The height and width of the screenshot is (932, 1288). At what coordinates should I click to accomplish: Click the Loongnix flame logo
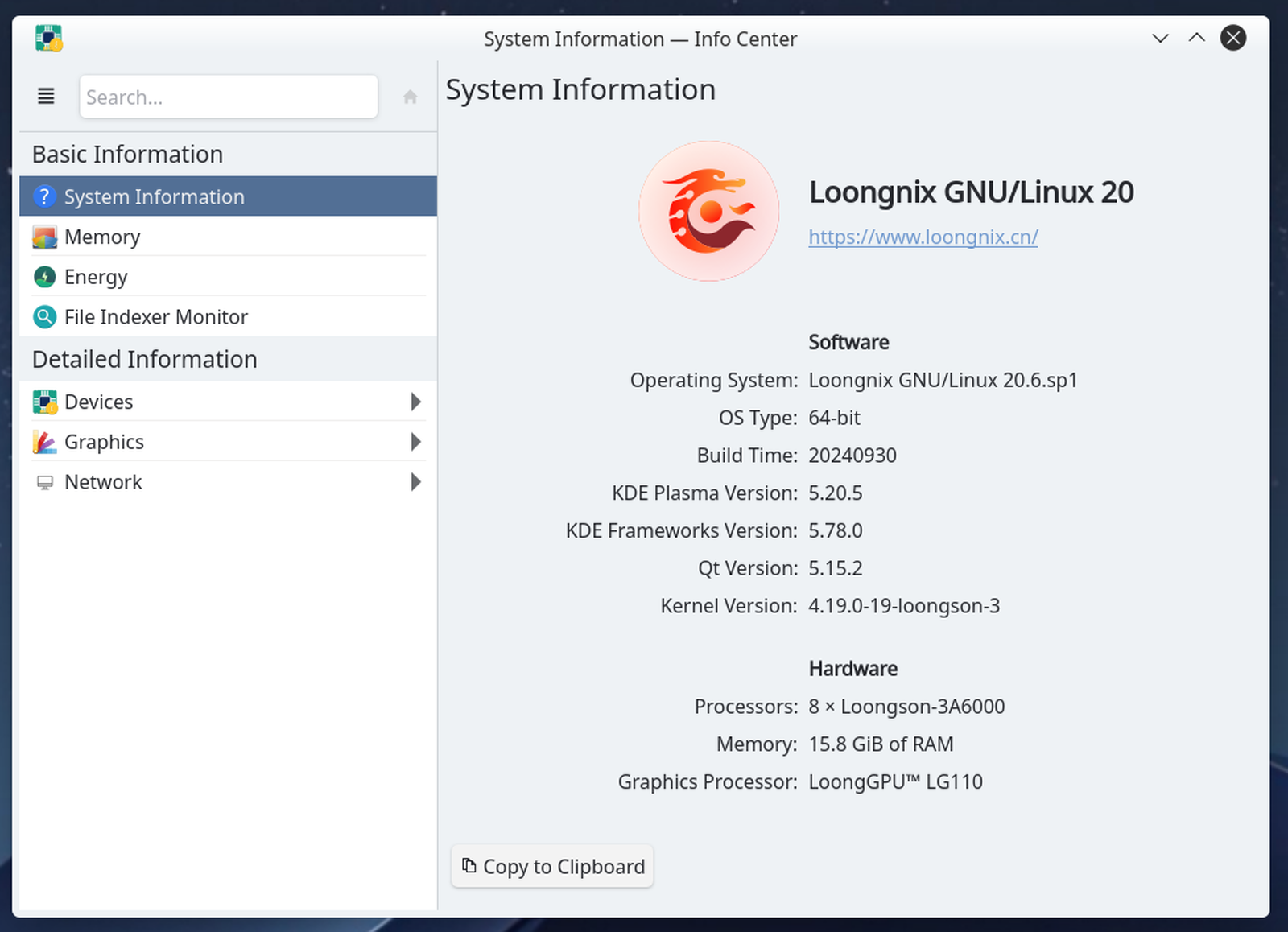tap(708, 210)
